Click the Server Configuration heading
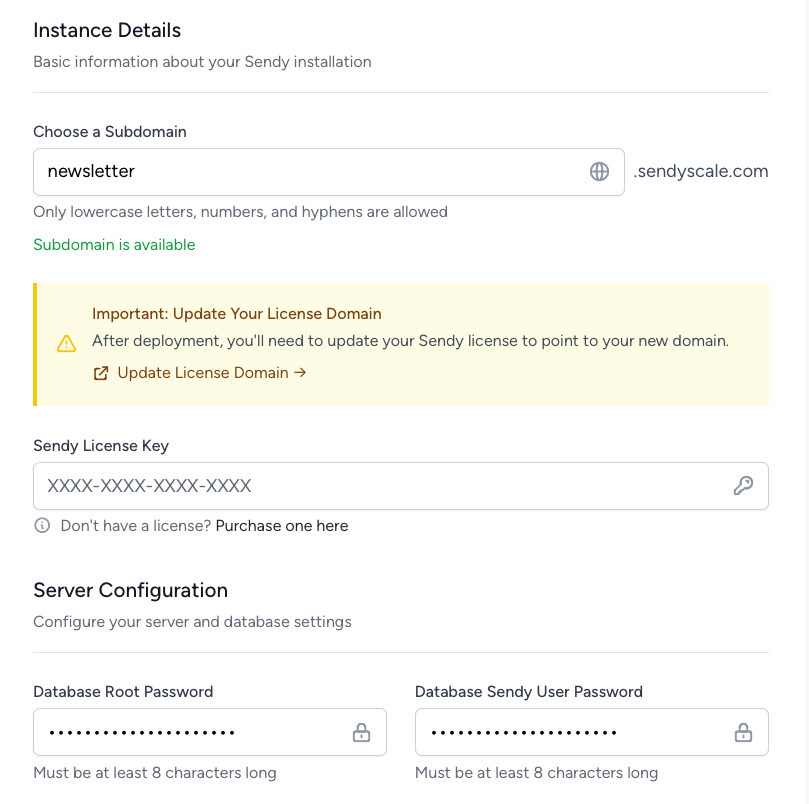 coord(131,590)
